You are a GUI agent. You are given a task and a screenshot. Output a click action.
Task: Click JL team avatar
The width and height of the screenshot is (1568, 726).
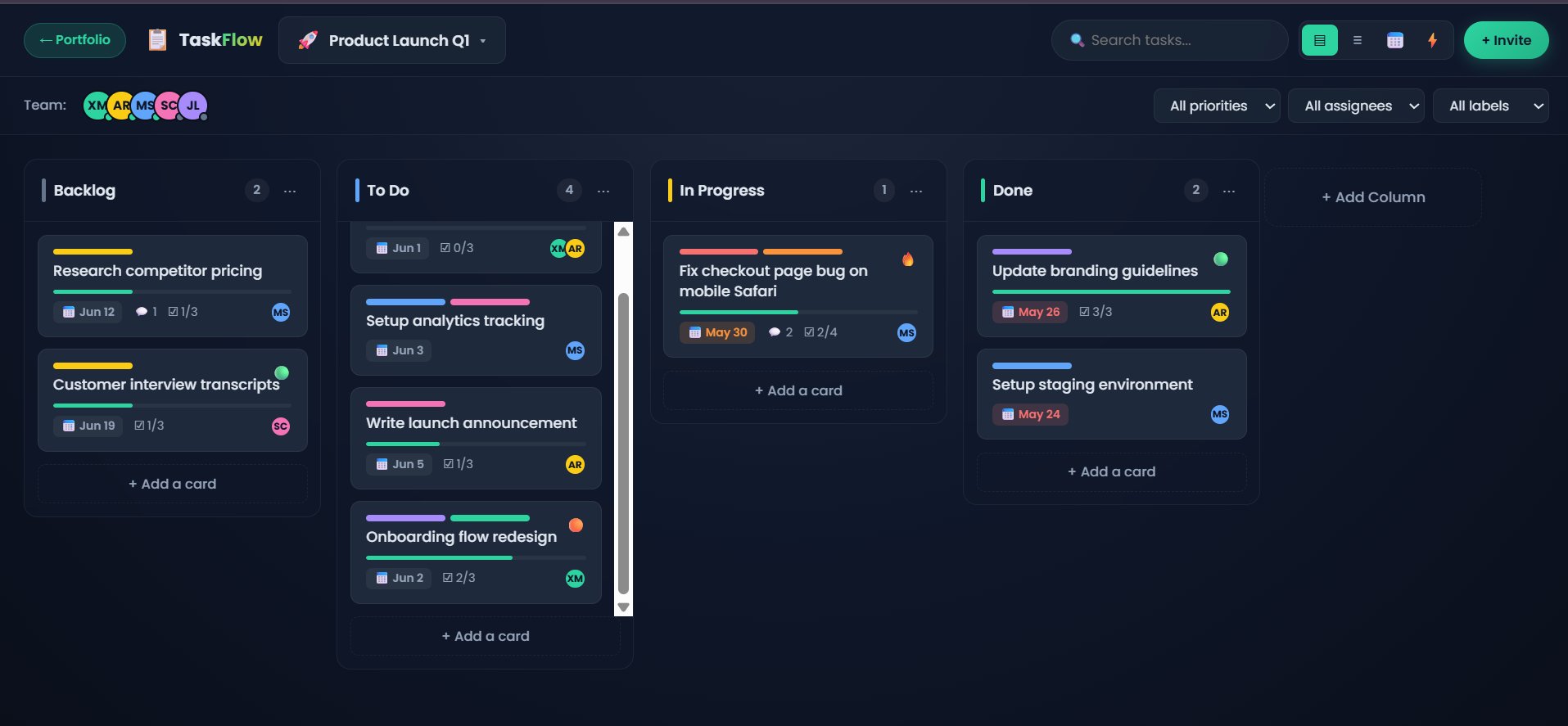point(193,106)
